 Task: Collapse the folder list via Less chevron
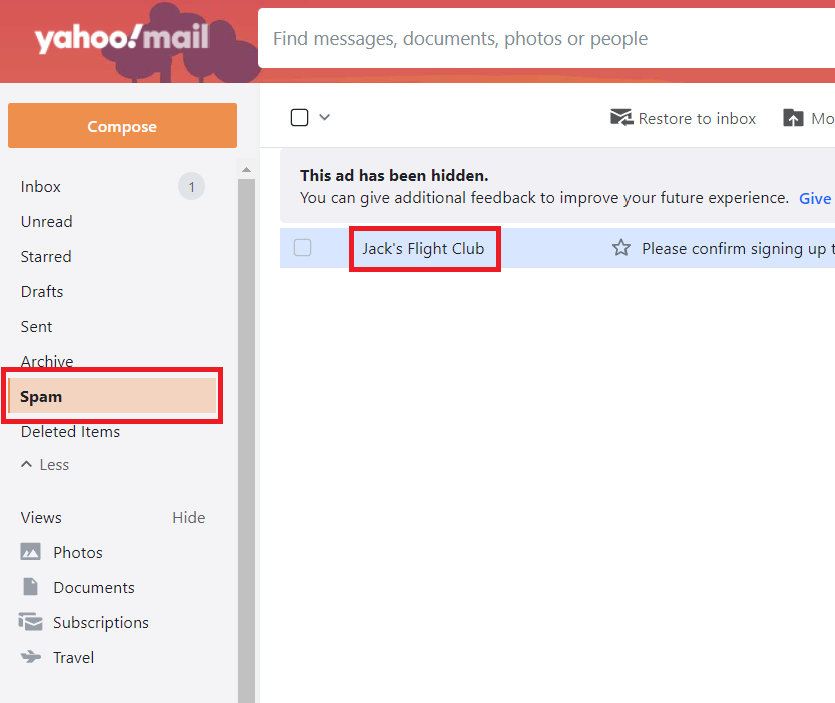[45, 464]
